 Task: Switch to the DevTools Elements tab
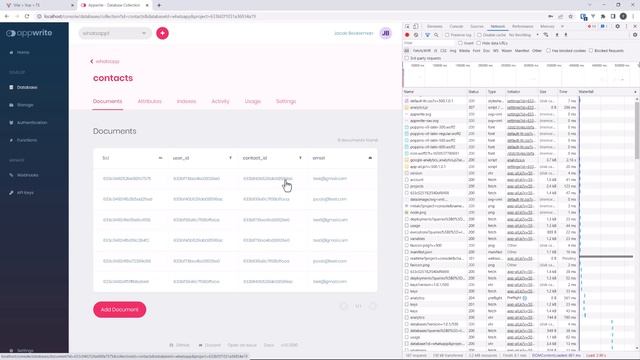point(435,27)
